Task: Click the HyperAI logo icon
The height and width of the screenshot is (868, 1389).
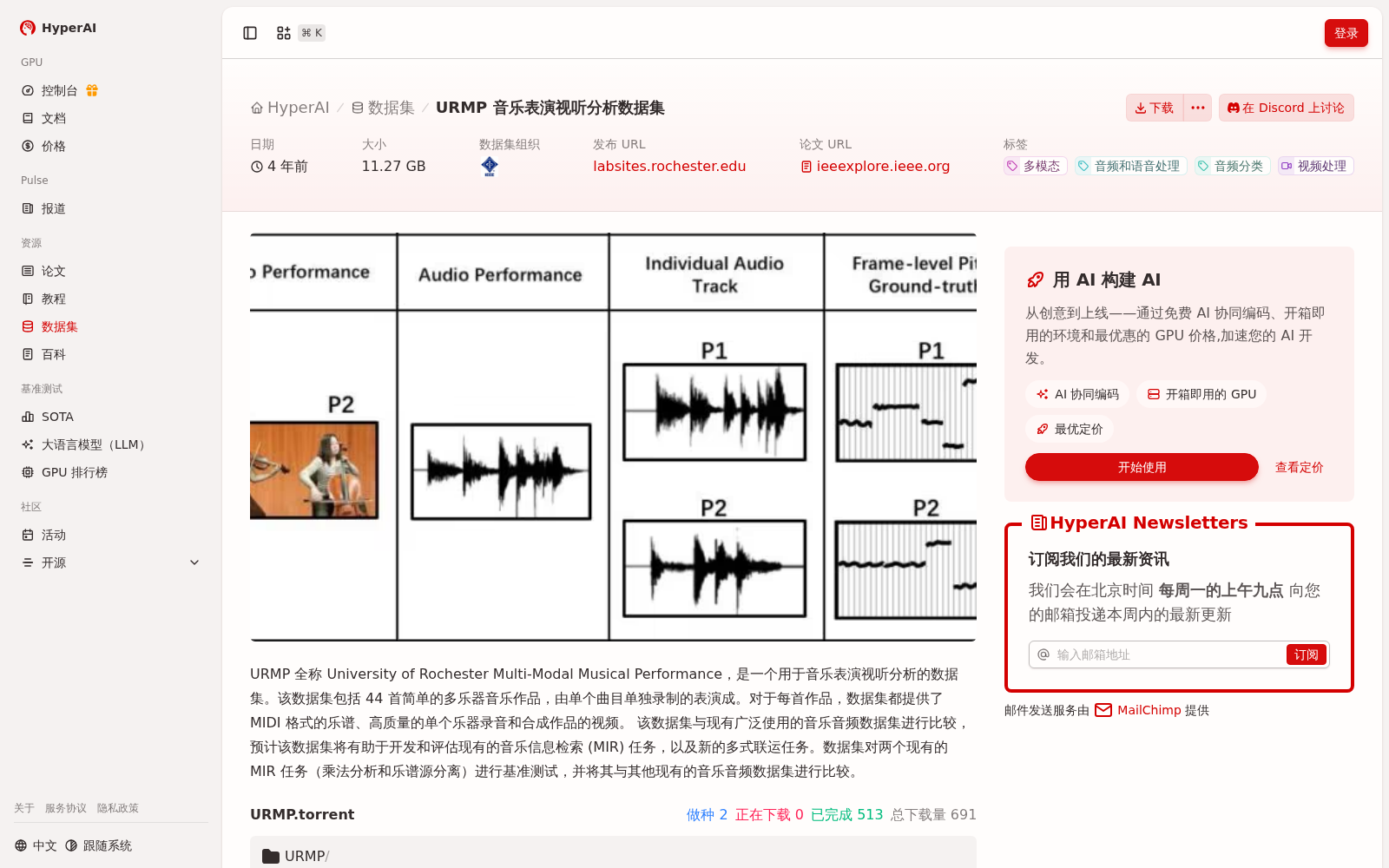Action: [x=28, y=28]
